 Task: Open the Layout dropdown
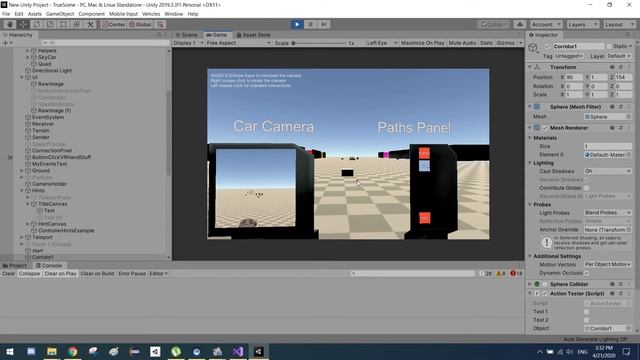tap(619, 24)
